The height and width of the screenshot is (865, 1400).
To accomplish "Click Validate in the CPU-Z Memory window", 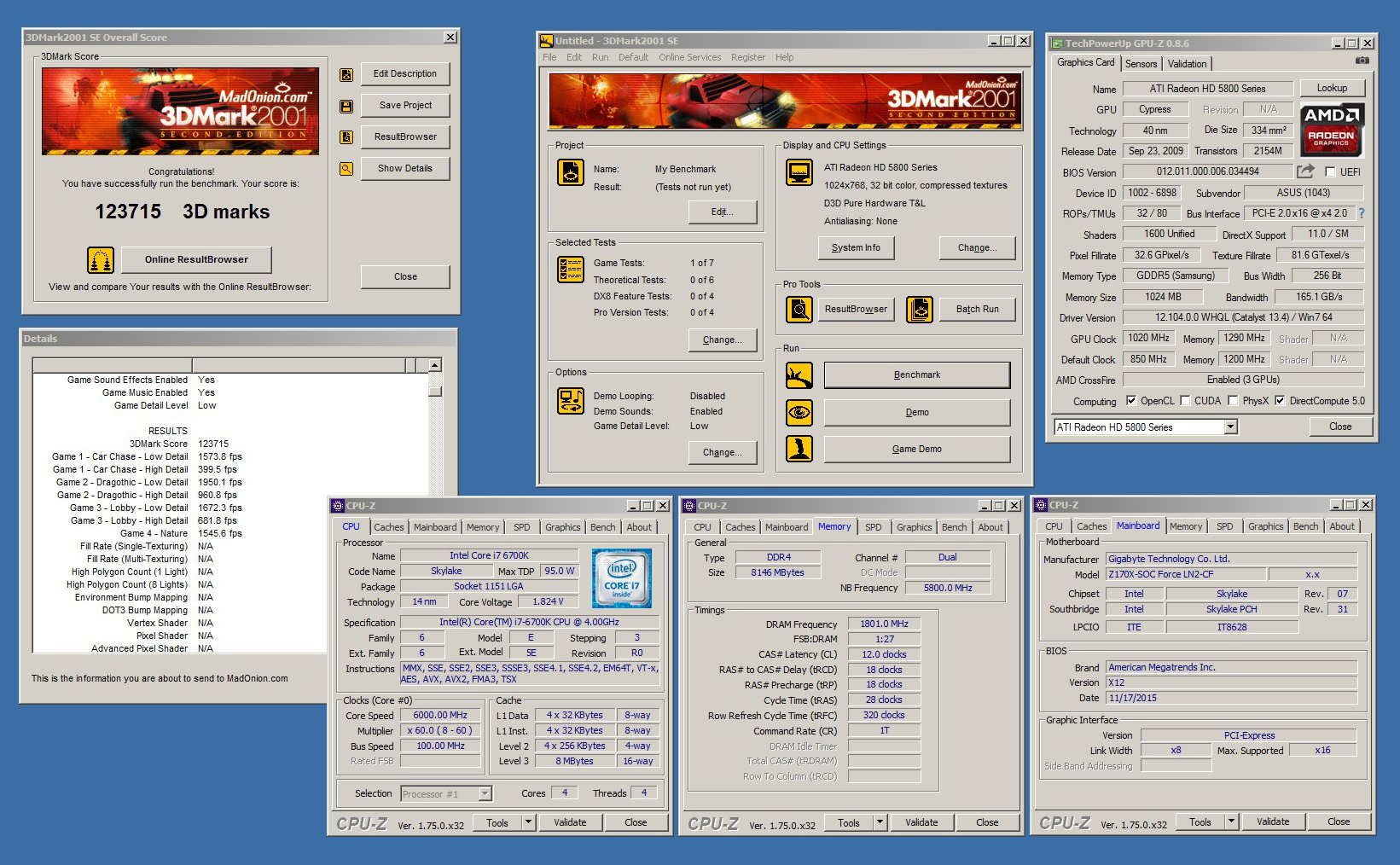I will point(921,822).
